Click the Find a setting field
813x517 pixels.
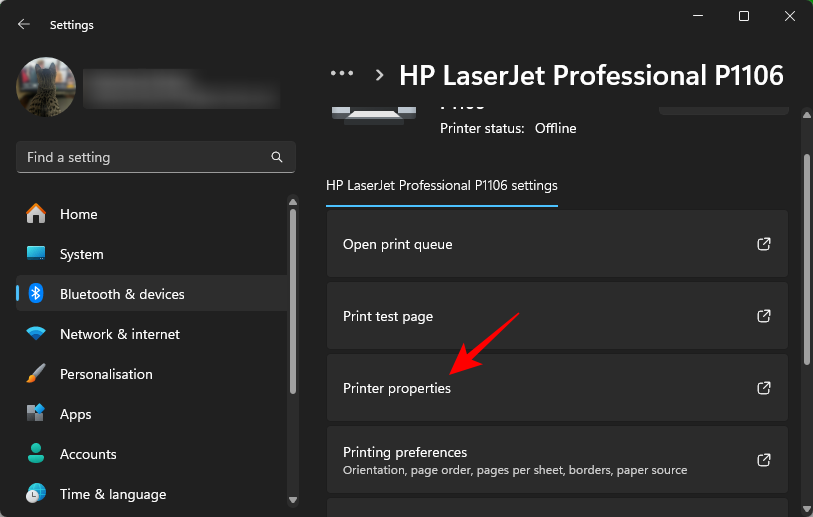point(140,157)
